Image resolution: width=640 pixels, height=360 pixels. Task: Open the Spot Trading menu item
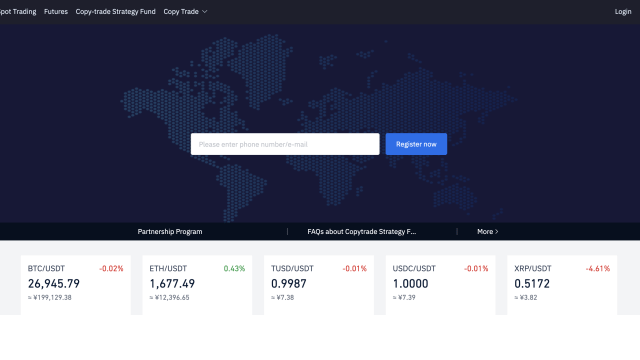(x=18, y=11)
